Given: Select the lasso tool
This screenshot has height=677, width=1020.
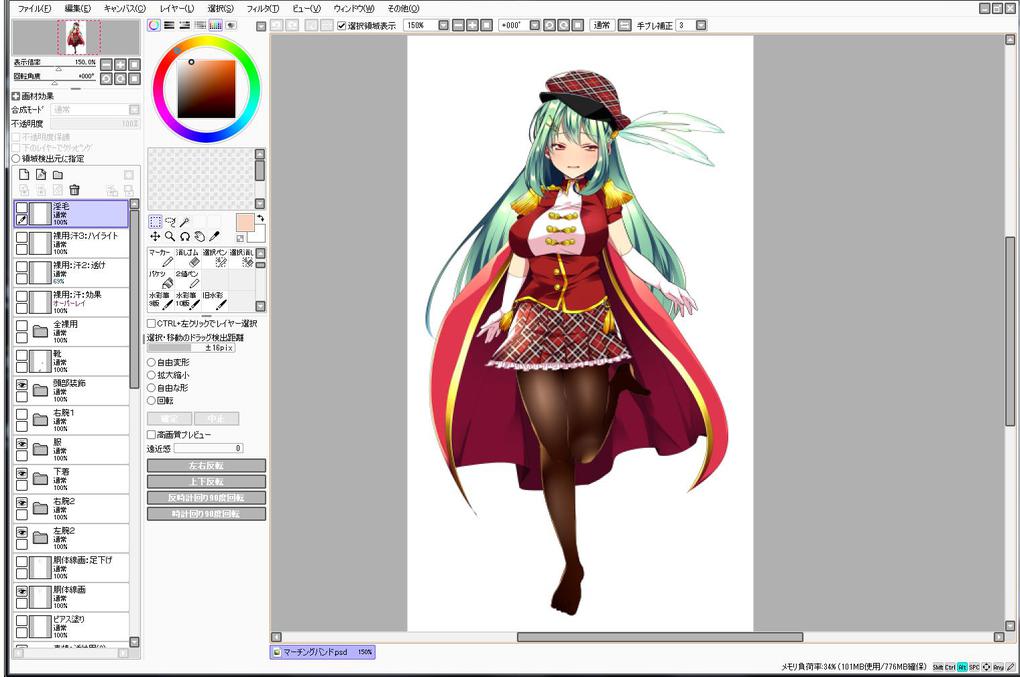Looking at the screenshot, I should 170,222.
